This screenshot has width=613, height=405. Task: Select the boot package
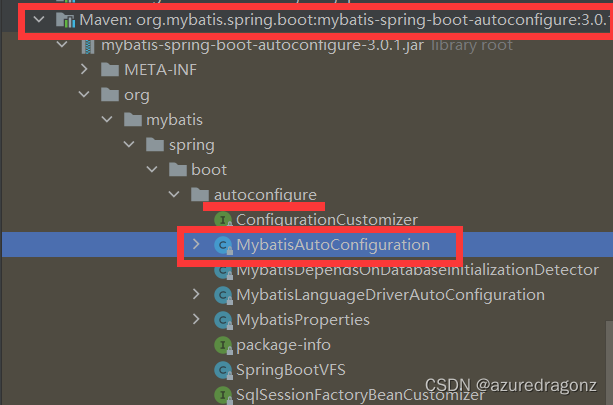coord(209,170)
